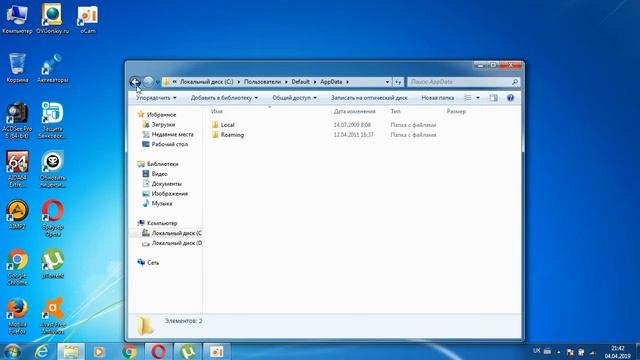The height and width of the screenshot is (360, 640).
Task: Click the Opera browser desktop shortcut
Action: coord(52,218)
